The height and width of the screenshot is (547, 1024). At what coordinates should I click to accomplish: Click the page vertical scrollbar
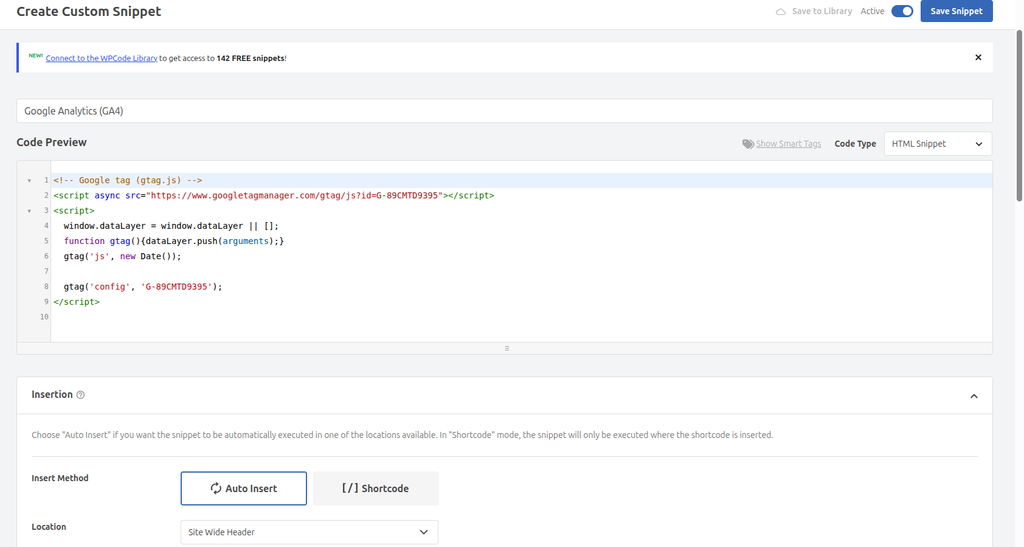coord(1019,115)
